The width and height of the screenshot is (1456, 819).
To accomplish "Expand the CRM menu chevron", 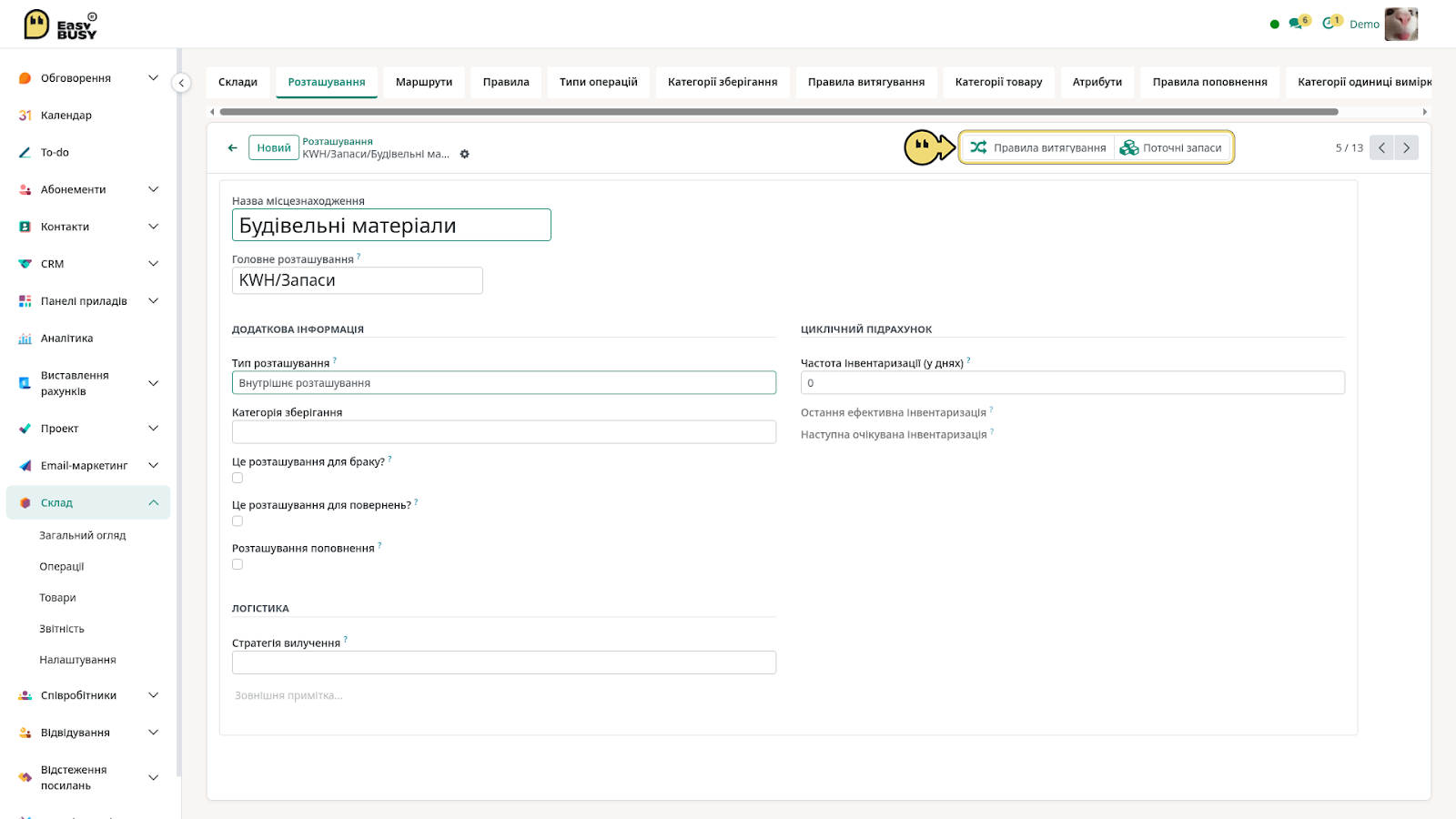I will [x=154, y=264].
